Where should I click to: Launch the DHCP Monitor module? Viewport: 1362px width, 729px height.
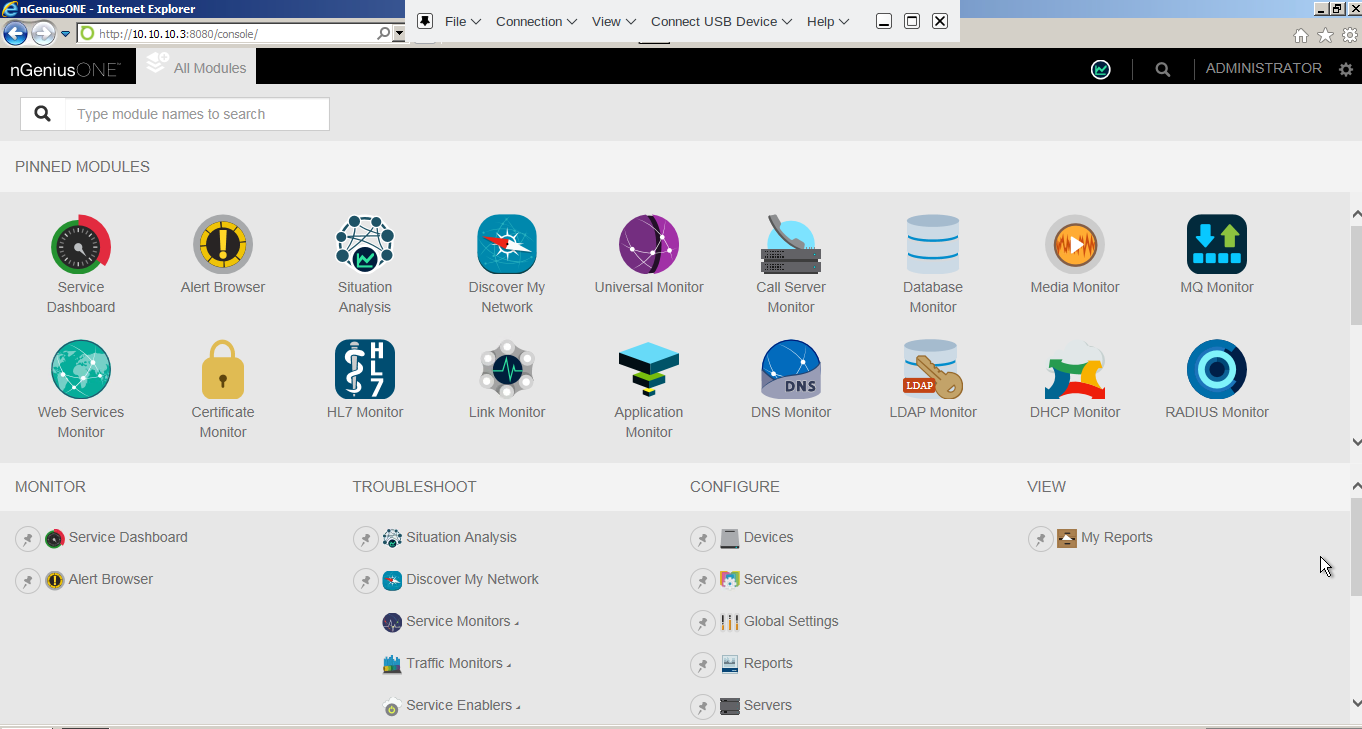pos(1075,370)
